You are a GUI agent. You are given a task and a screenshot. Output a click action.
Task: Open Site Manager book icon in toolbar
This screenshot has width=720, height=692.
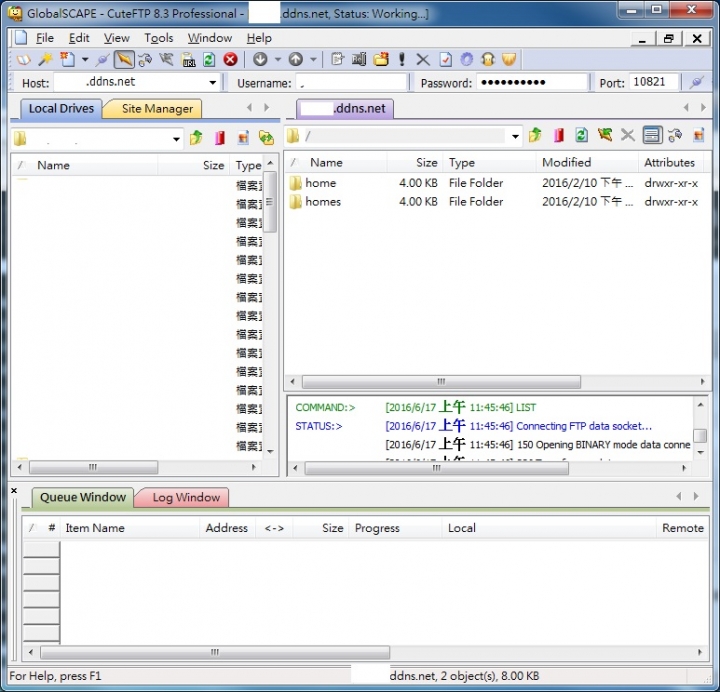tap(23, 60)
